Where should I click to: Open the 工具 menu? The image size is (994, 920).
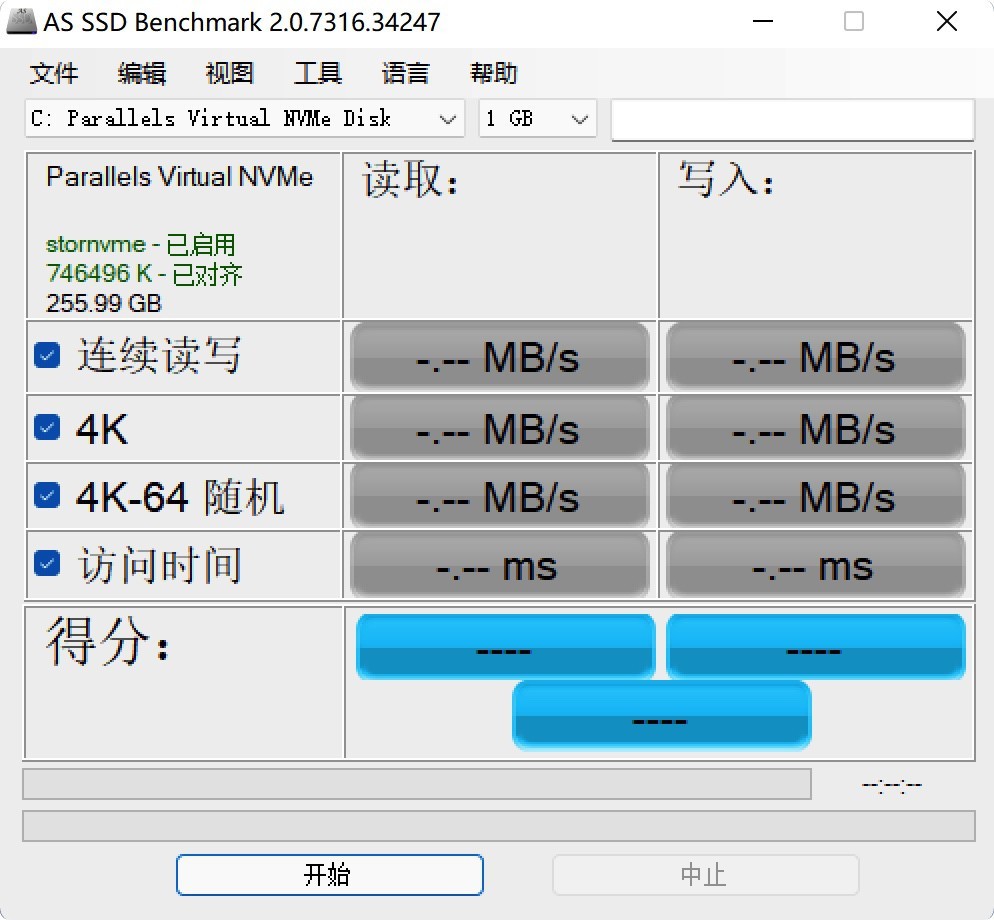coord(317,72)
